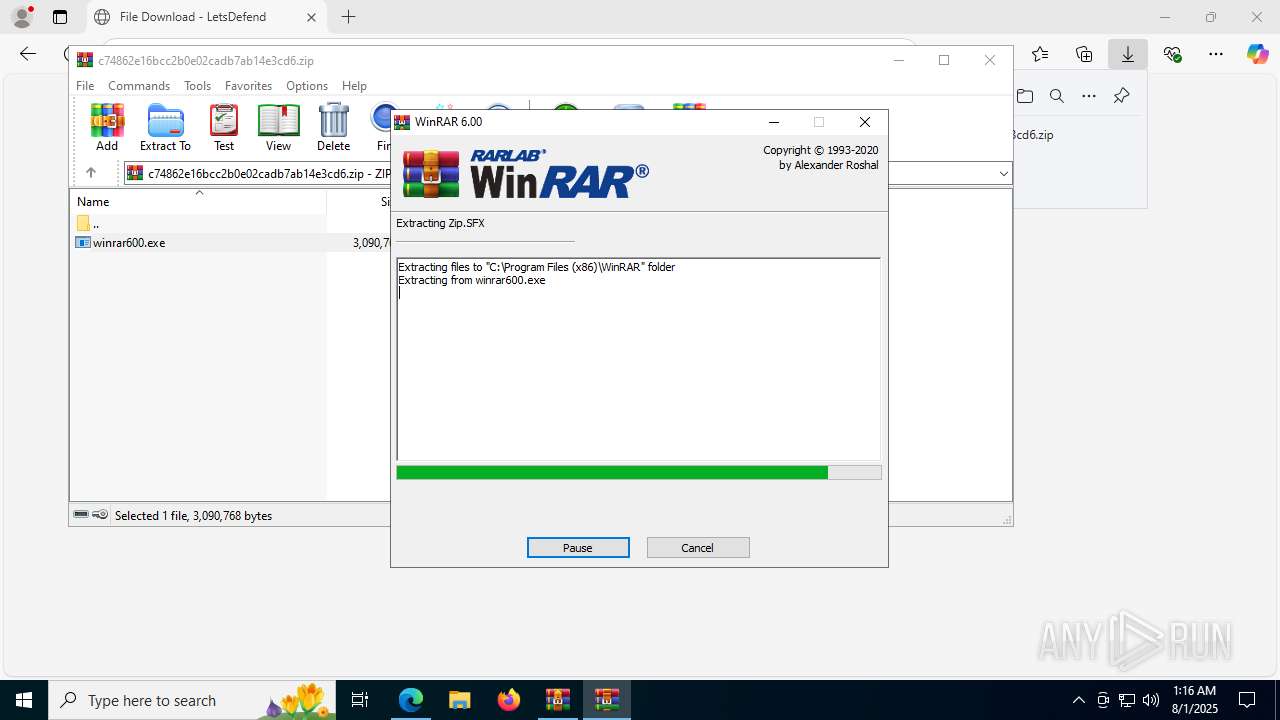Click the extraction log text area
The width and height of the screenshot is (1280, 720).
click(x=639, y=359)
